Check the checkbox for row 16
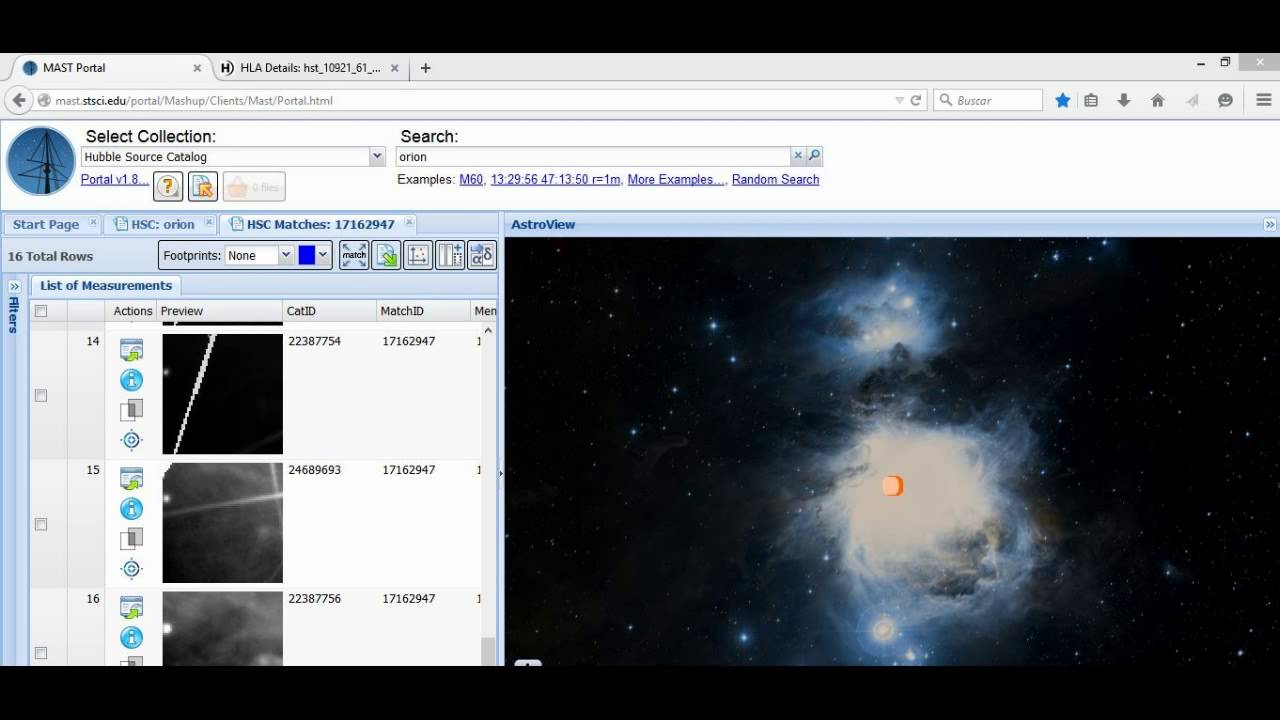1280x720 pixels. coord(41,653)
